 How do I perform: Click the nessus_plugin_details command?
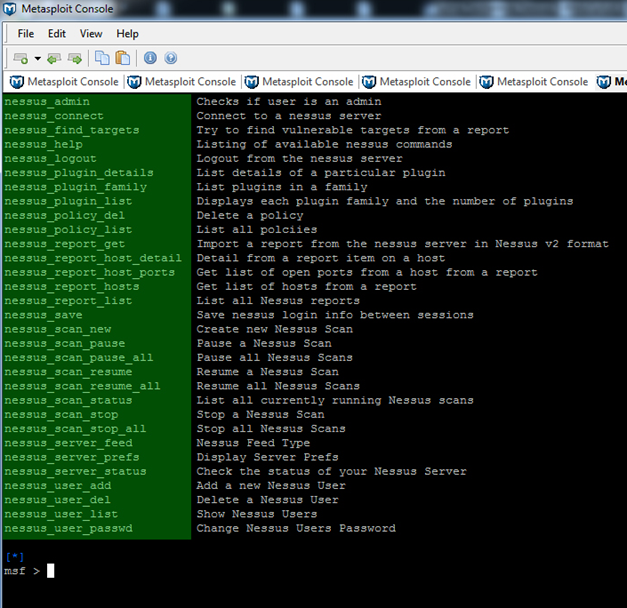tap(79, 173)
